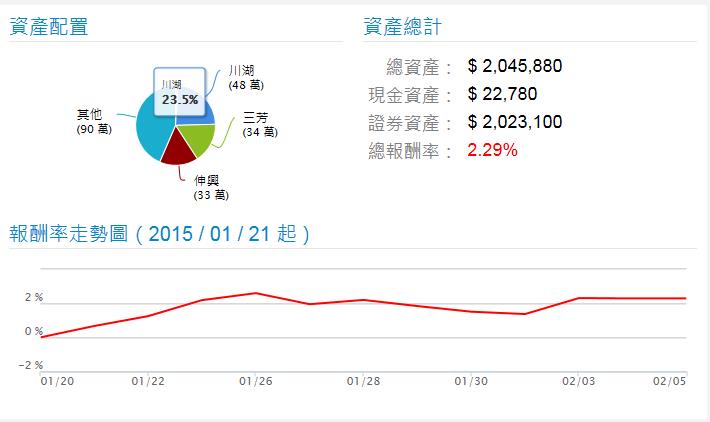Click the 證券資產 label
Screen dimensions: 710x422
click(x=410, y=123)
